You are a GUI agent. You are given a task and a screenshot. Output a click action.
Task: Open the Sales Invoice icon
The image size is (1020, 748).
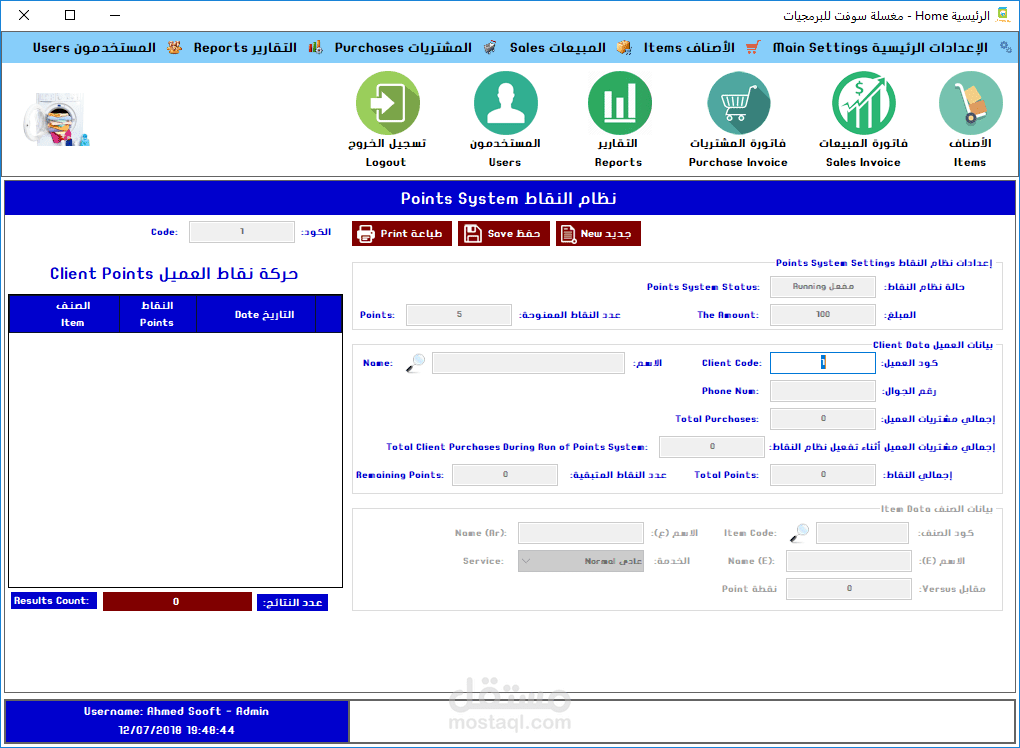click(x=863, y=103)
